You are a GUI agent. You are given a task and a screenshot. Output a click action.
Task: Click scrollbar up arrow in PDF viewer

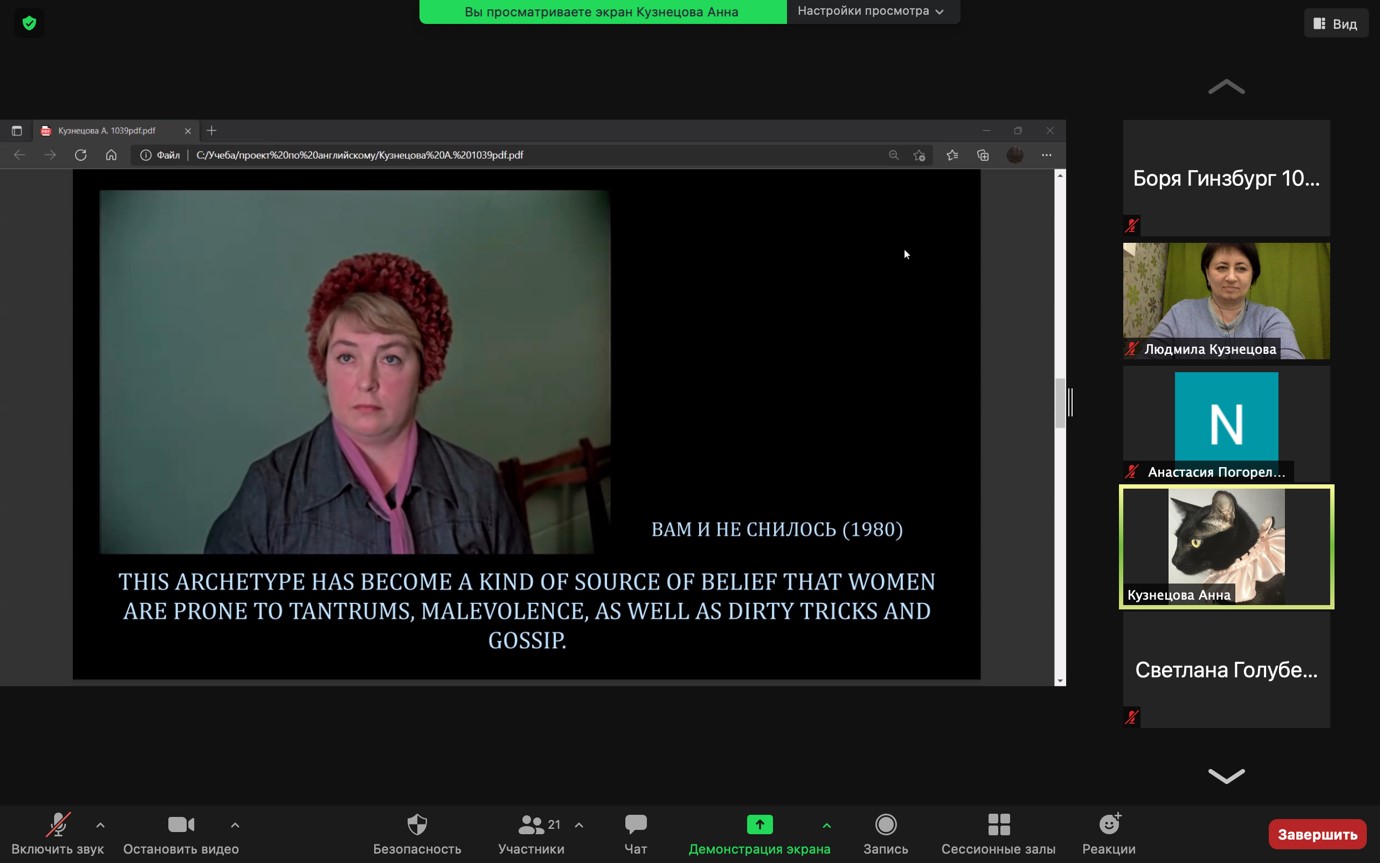1060,176
